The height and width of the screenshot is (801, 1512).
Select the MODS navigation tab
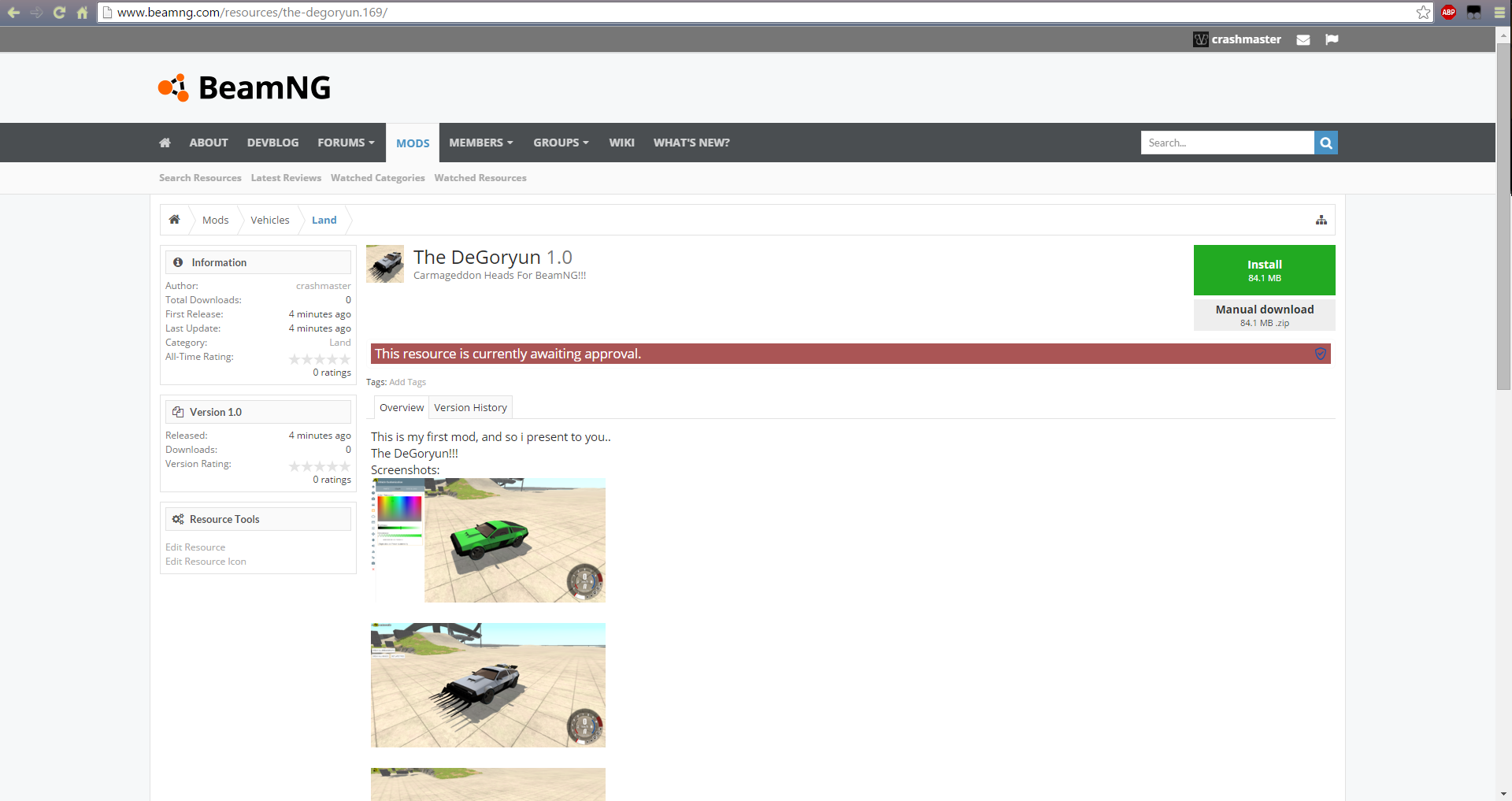(x=413, y=143)
